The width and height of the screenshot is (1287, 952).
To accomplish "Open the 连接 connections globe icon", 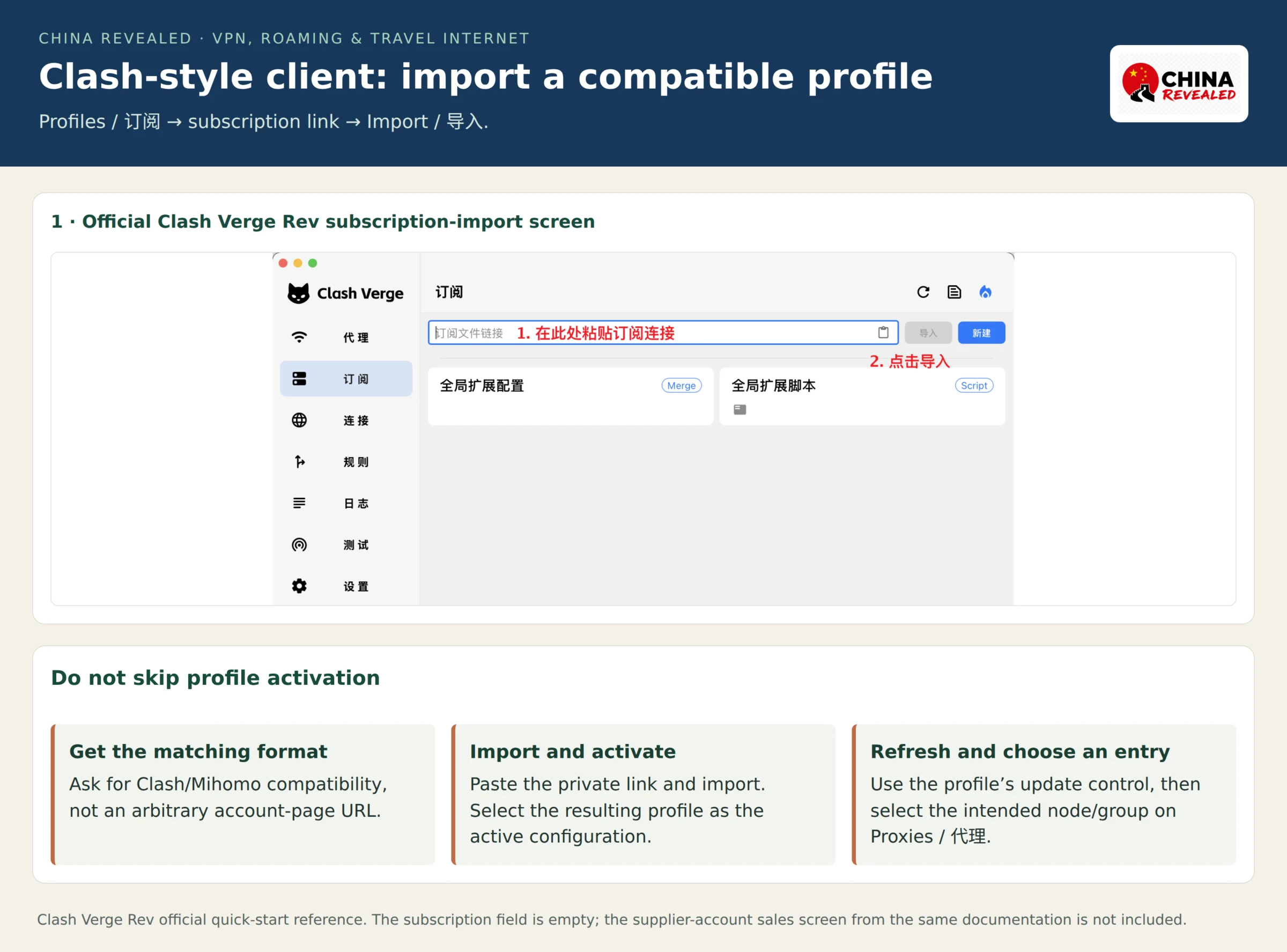I will point(299,420).
